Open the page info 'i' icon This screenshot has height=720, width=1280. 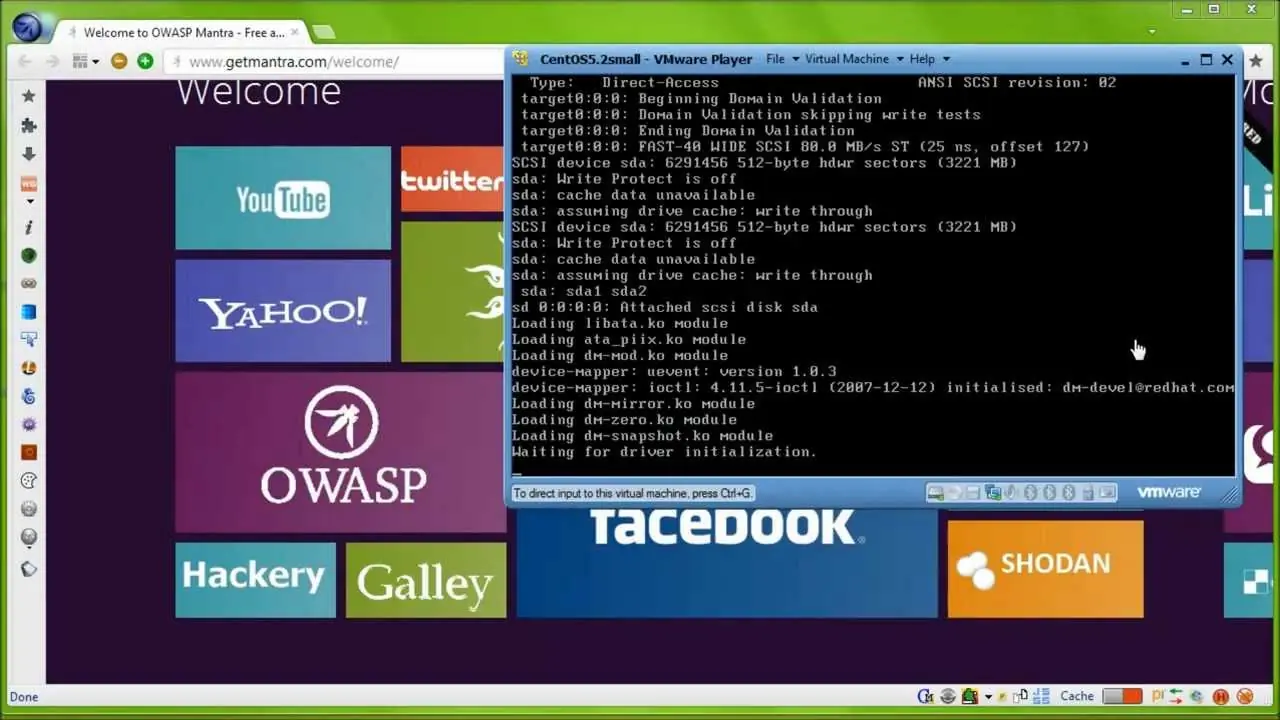(x=29, y=227)
